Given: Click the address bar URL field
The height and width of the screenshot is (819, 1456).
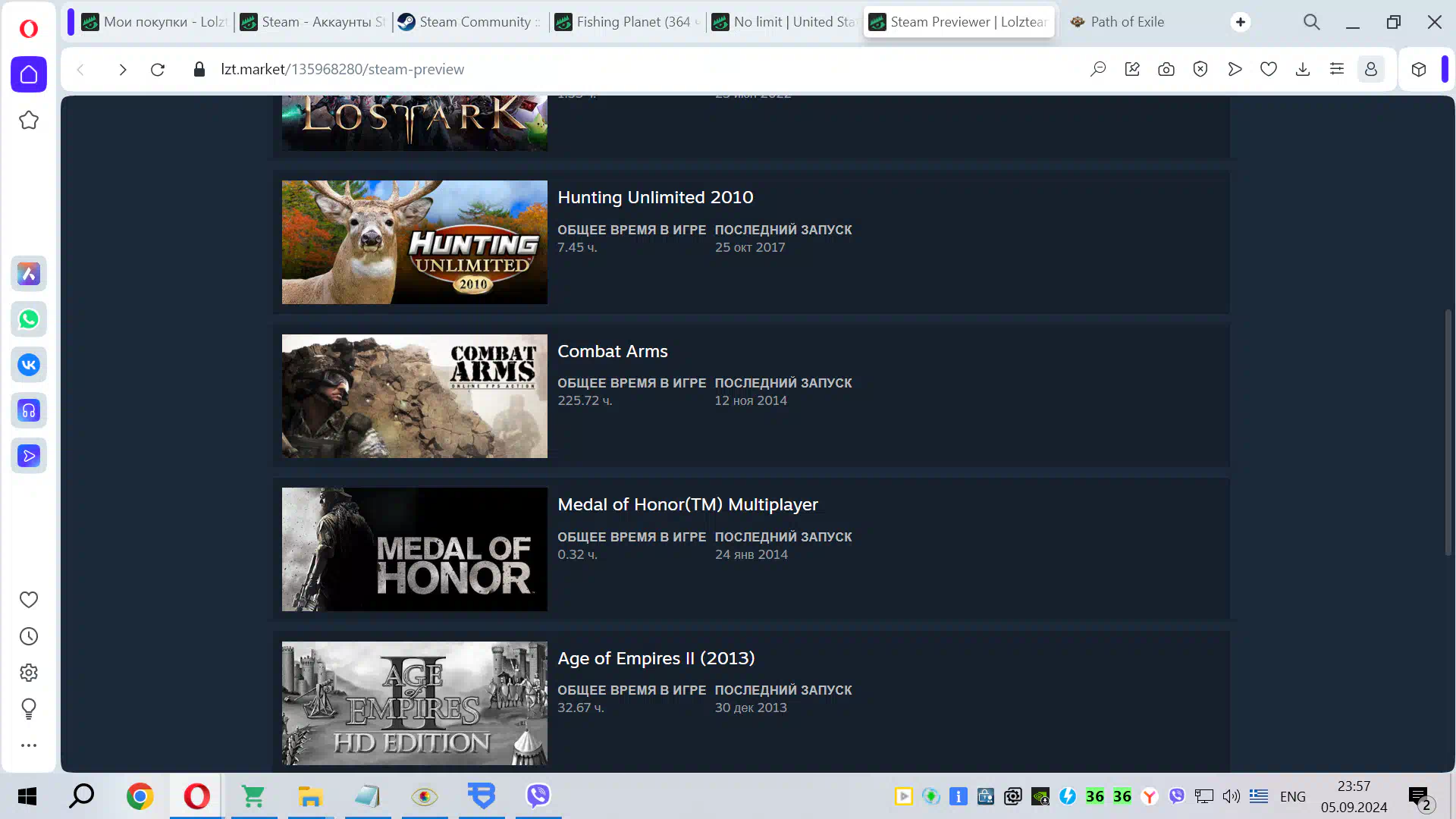Looking at the screenshot, I should (x=645, y=70).
